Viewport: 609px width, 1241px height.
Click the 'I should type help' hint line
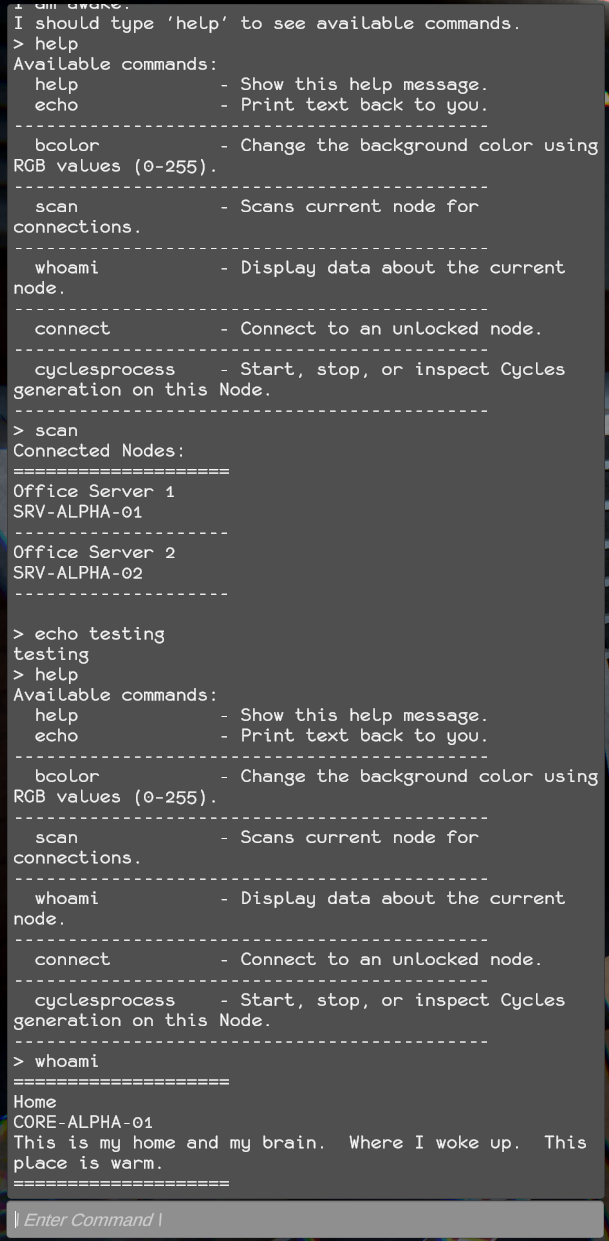266,23
